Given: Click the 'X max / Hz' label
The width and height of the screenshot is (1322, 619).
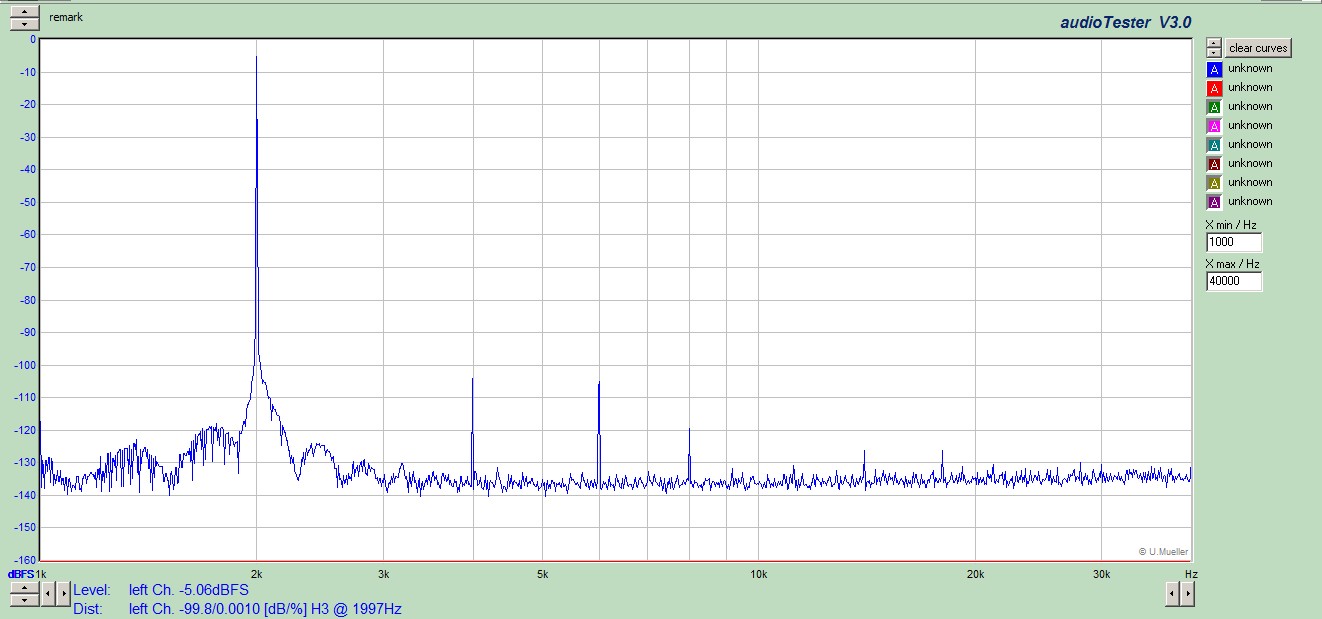Looking at the screenshot, I should [x=1232, y=264].
